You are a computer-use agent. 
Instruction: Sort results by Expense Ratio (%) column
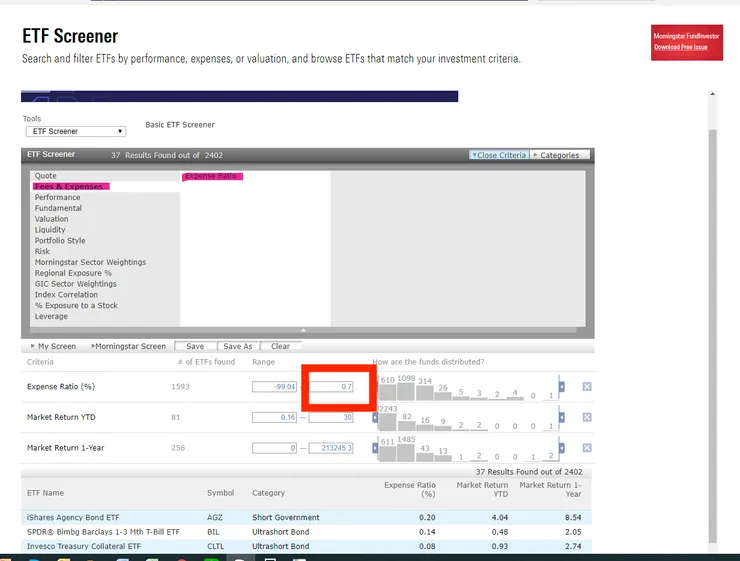tap(410, 490)
